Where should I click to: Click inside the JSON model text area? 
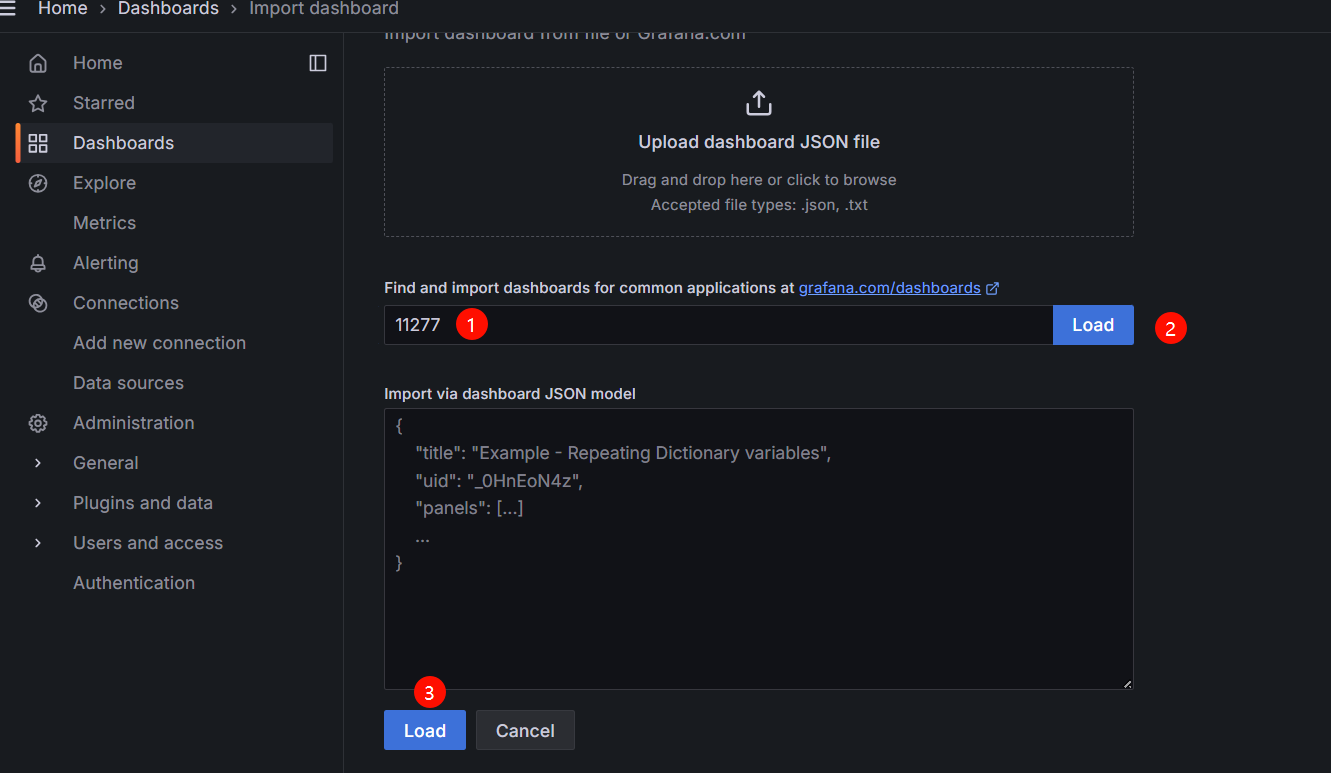(758, 600)
